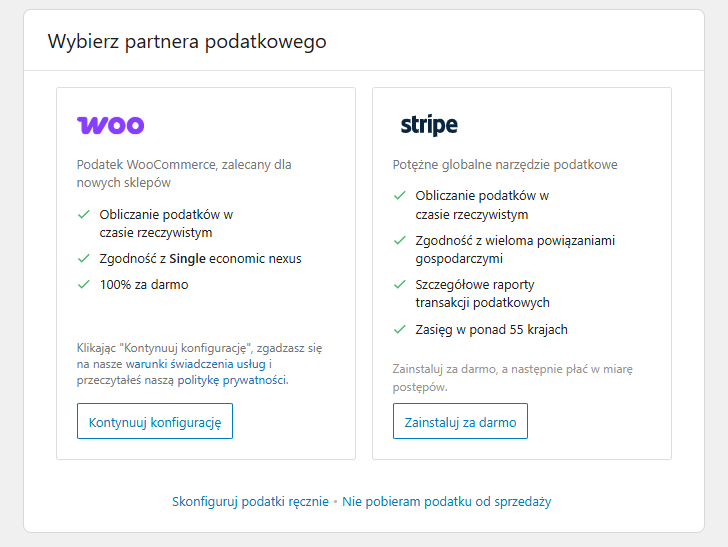Click the checkmark beside Stripe real-time tax calculation

click(x=399, y=196)
